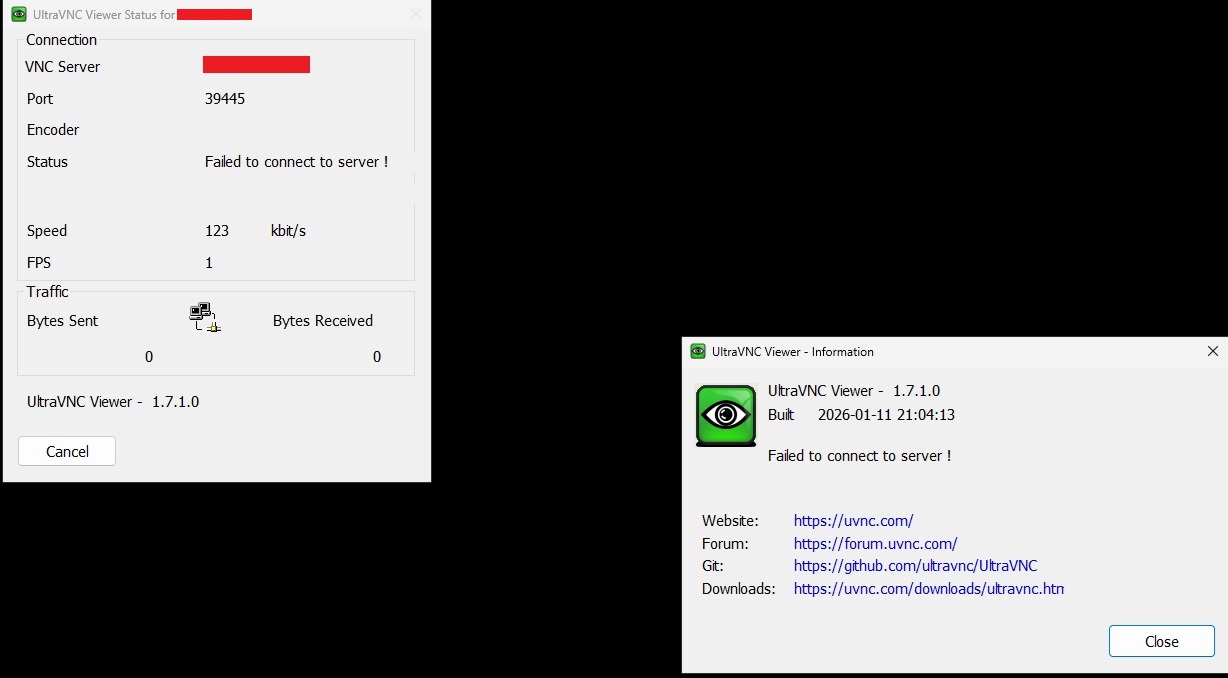Click the Downloads: label
The image size is (1228, 678).
pyautogui.click(x=738, y=589)
